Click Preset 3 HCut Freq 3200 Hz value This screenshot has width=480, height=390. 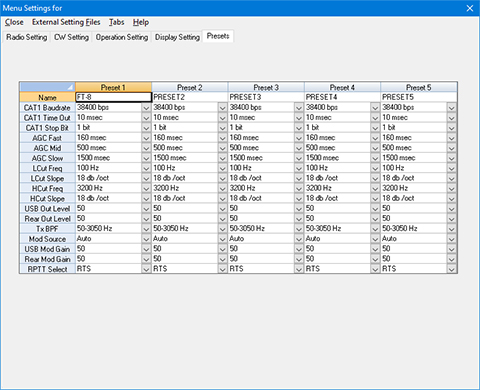click(242, 188)
